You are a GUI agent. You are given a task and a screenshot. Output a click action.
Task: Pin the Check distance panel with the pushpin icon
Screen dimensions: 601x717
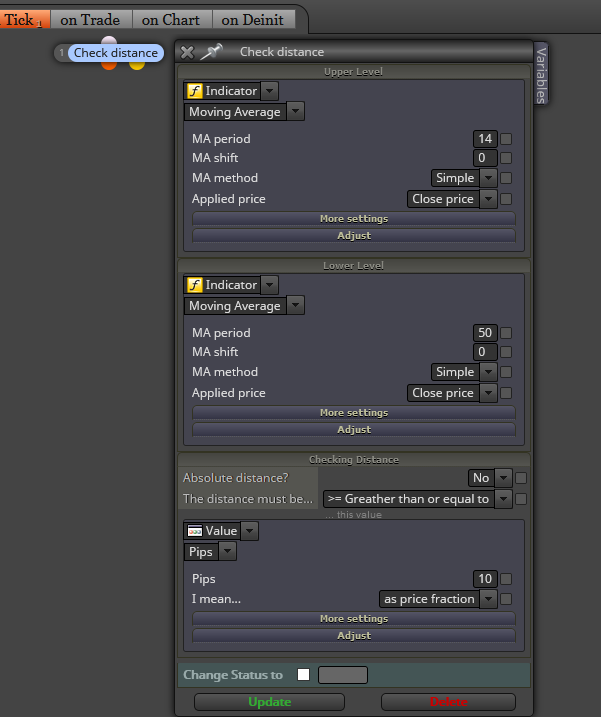(x=211, y=52)
